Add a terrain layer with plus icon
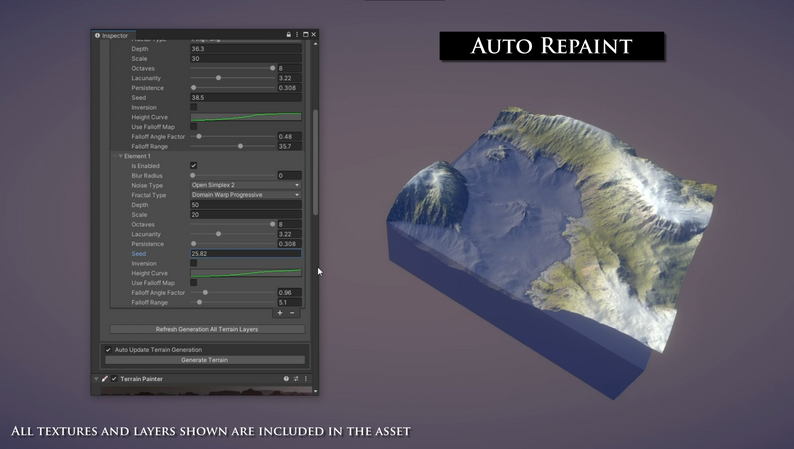Screen dimensions: 794x449 280,313
